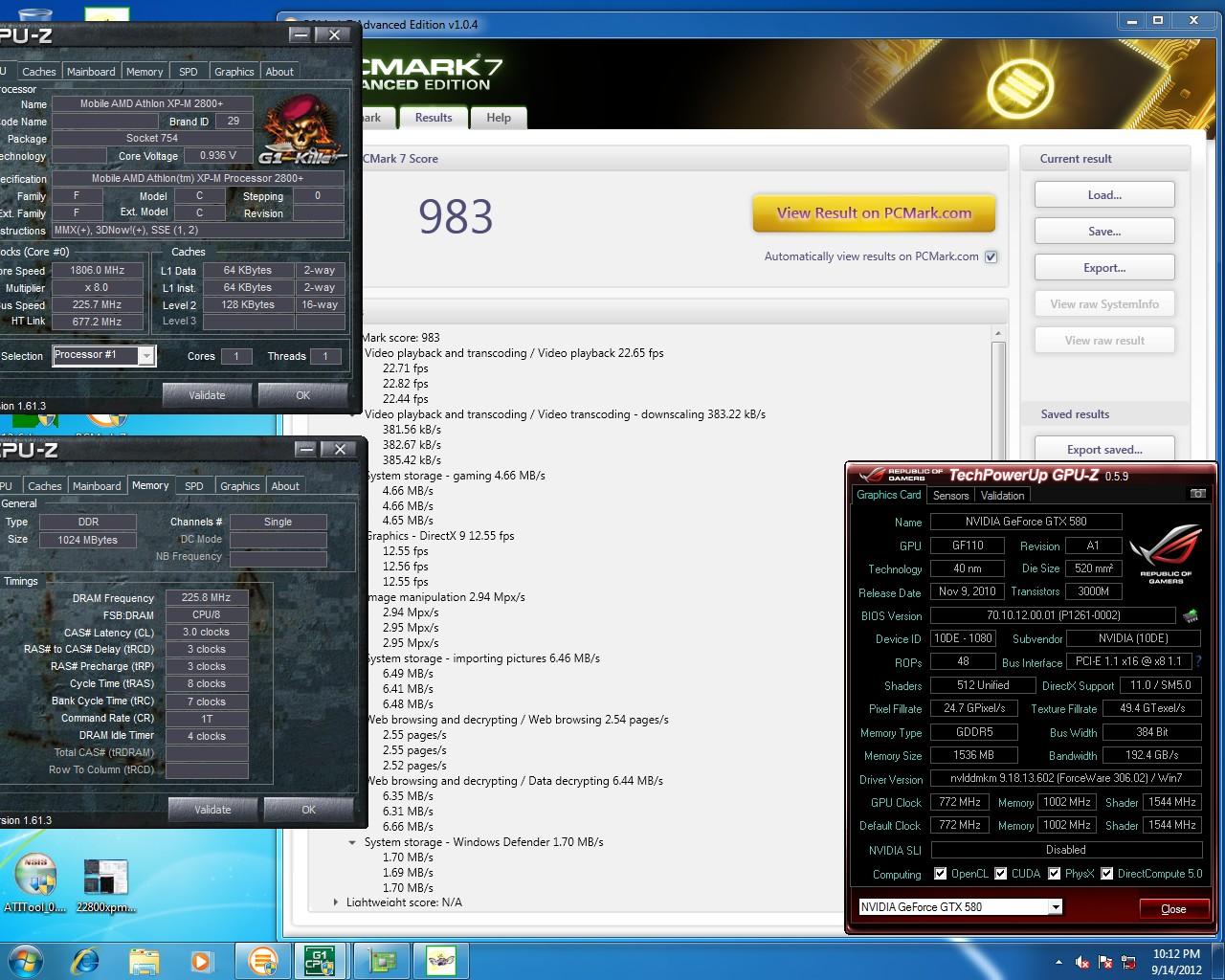Click the DRAM Frequency 225.8 MHz value
The width and height of the screenshot is (1225, 980).
coord(207,597)
